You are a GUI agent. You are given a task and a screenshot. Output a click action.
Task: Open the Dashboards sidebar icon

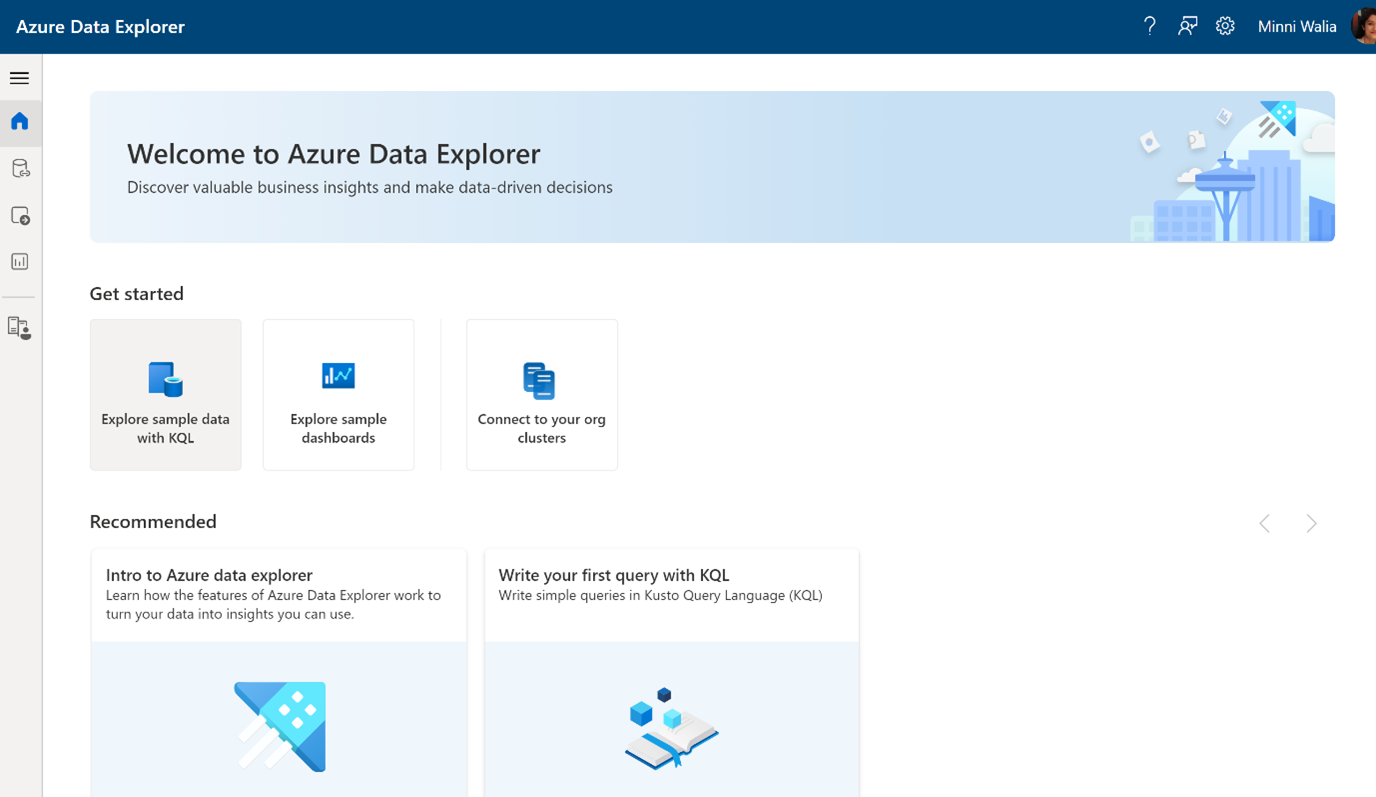click(20, 262)
